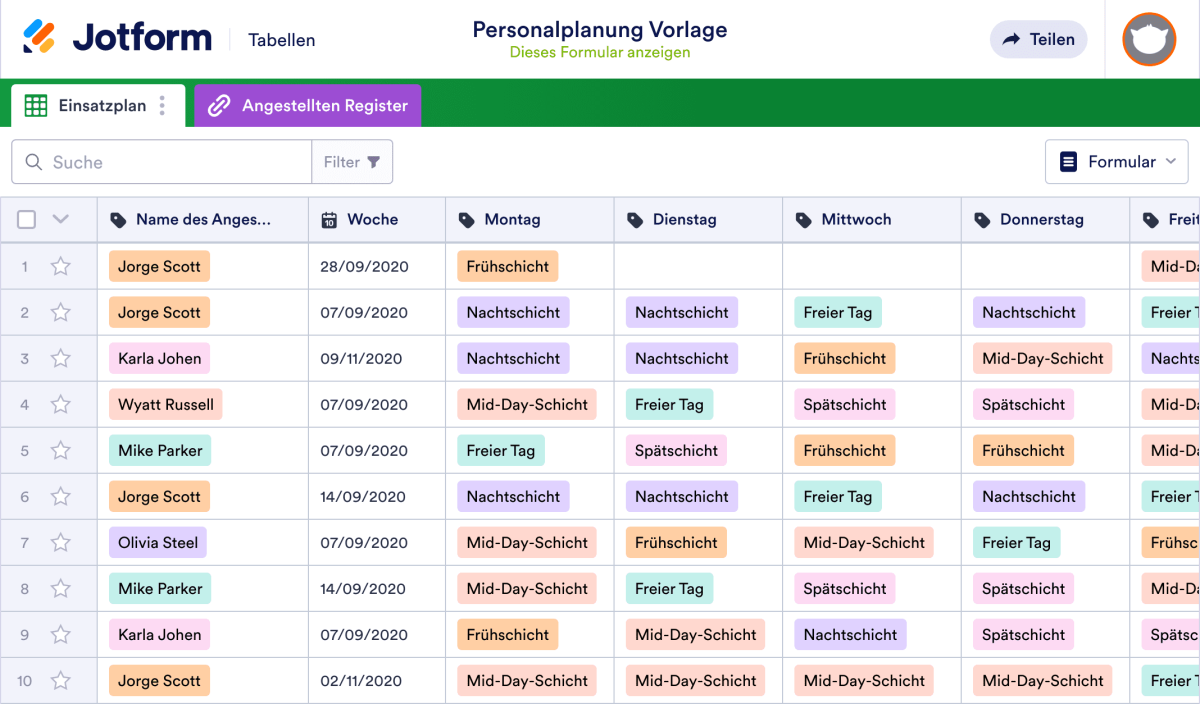1200x704 pixels.
Task: Check the select-all checkbox in the header
Action: [x=26, y=218]
